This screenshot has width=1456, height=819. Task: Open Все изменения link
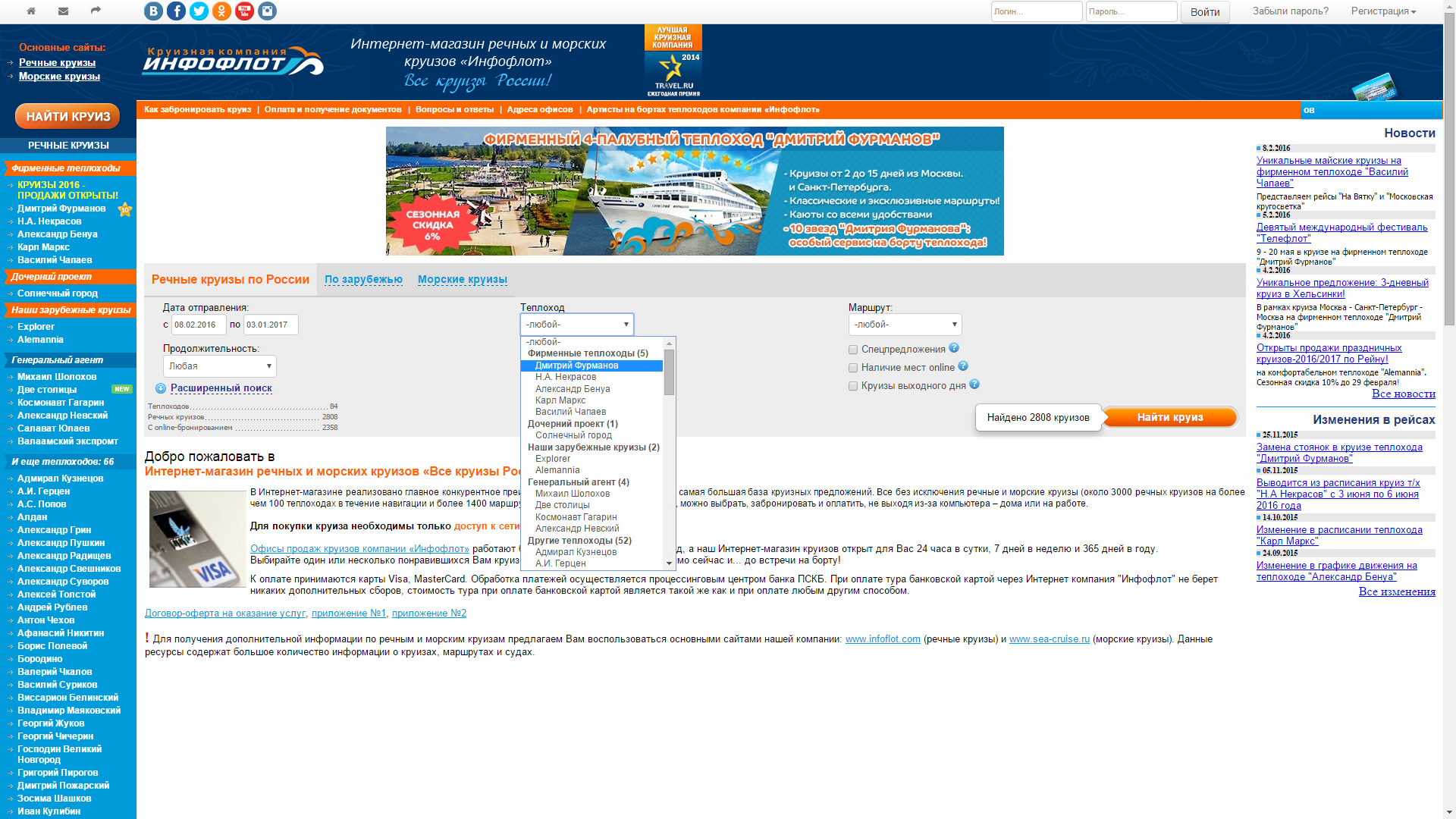click(x=1397, y=591)
